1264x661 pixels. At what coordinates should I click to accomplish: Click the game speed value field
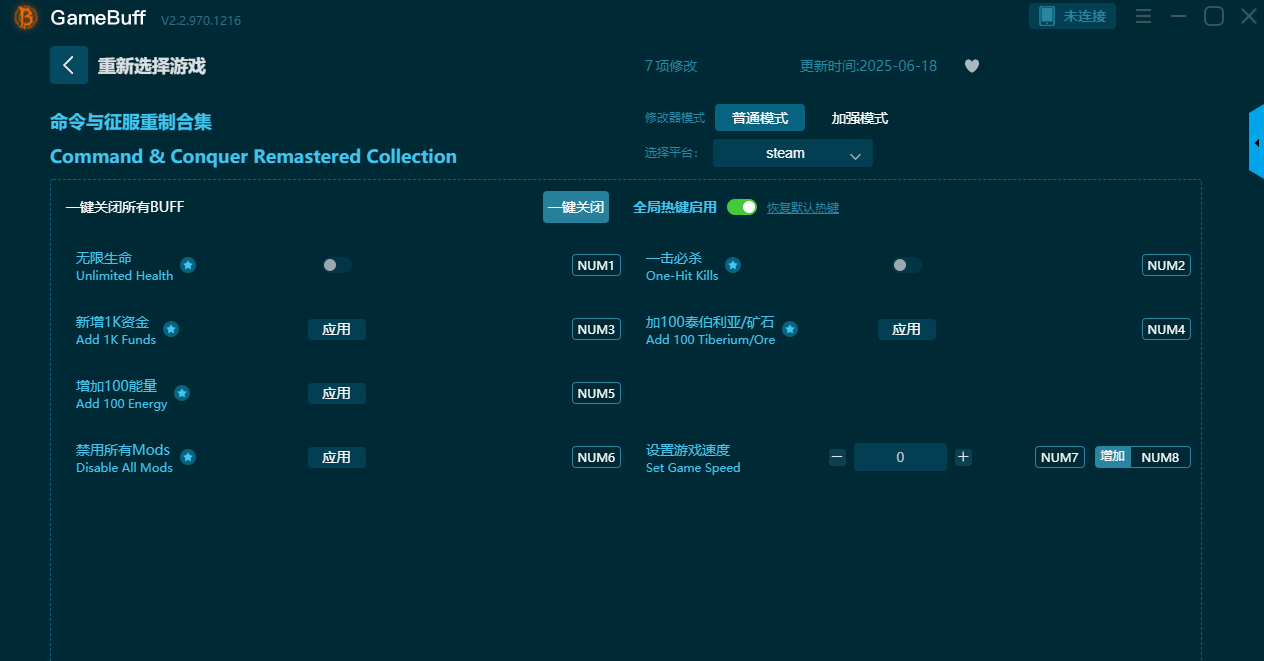click(x=900, y=457)
